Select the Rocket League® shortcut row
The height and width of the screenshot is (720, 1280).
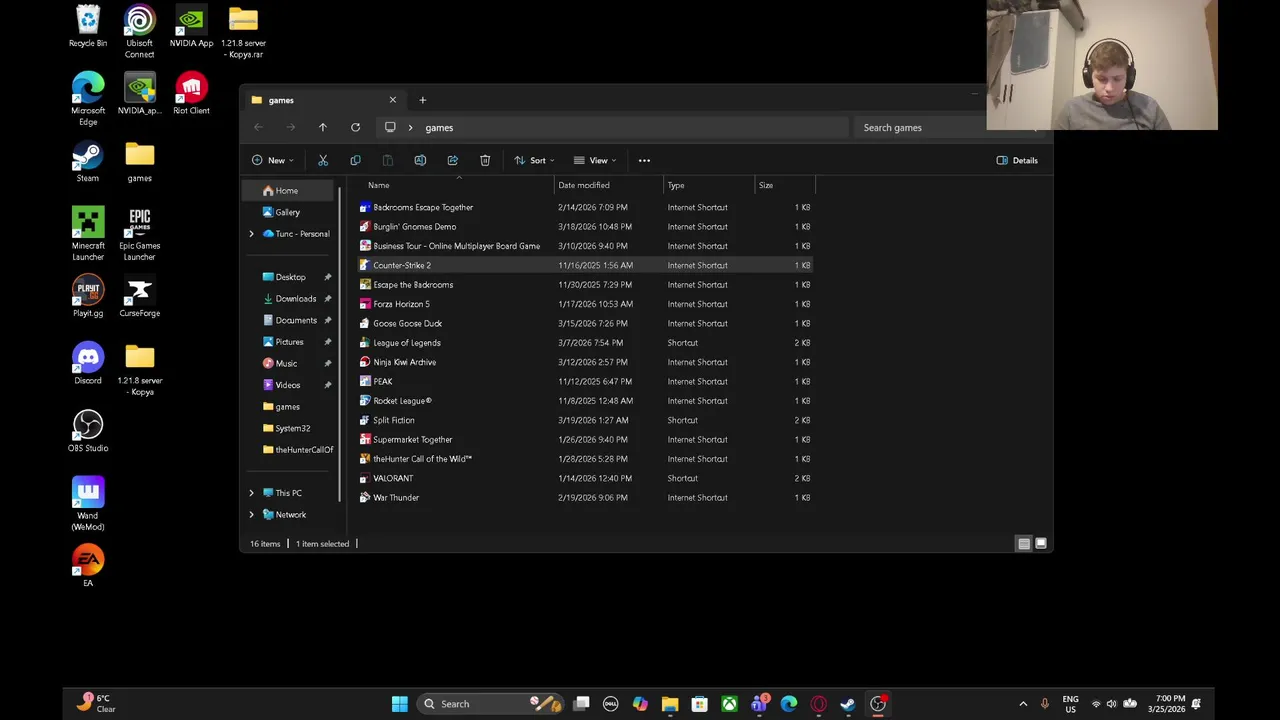pyautogui.click(x=585, y=401)
